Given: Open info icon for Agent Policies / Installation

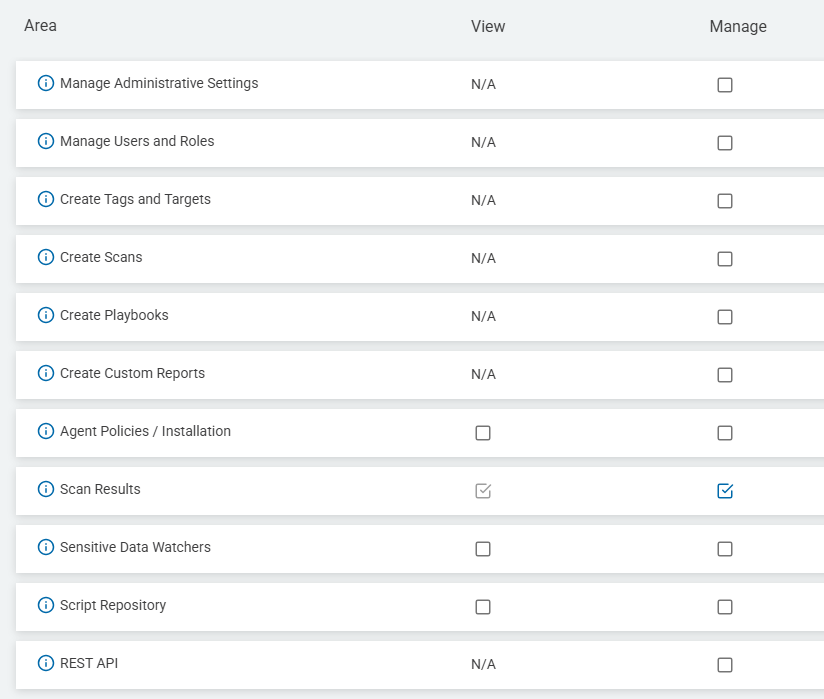Looking at the screenshot, I should point(45,432).
